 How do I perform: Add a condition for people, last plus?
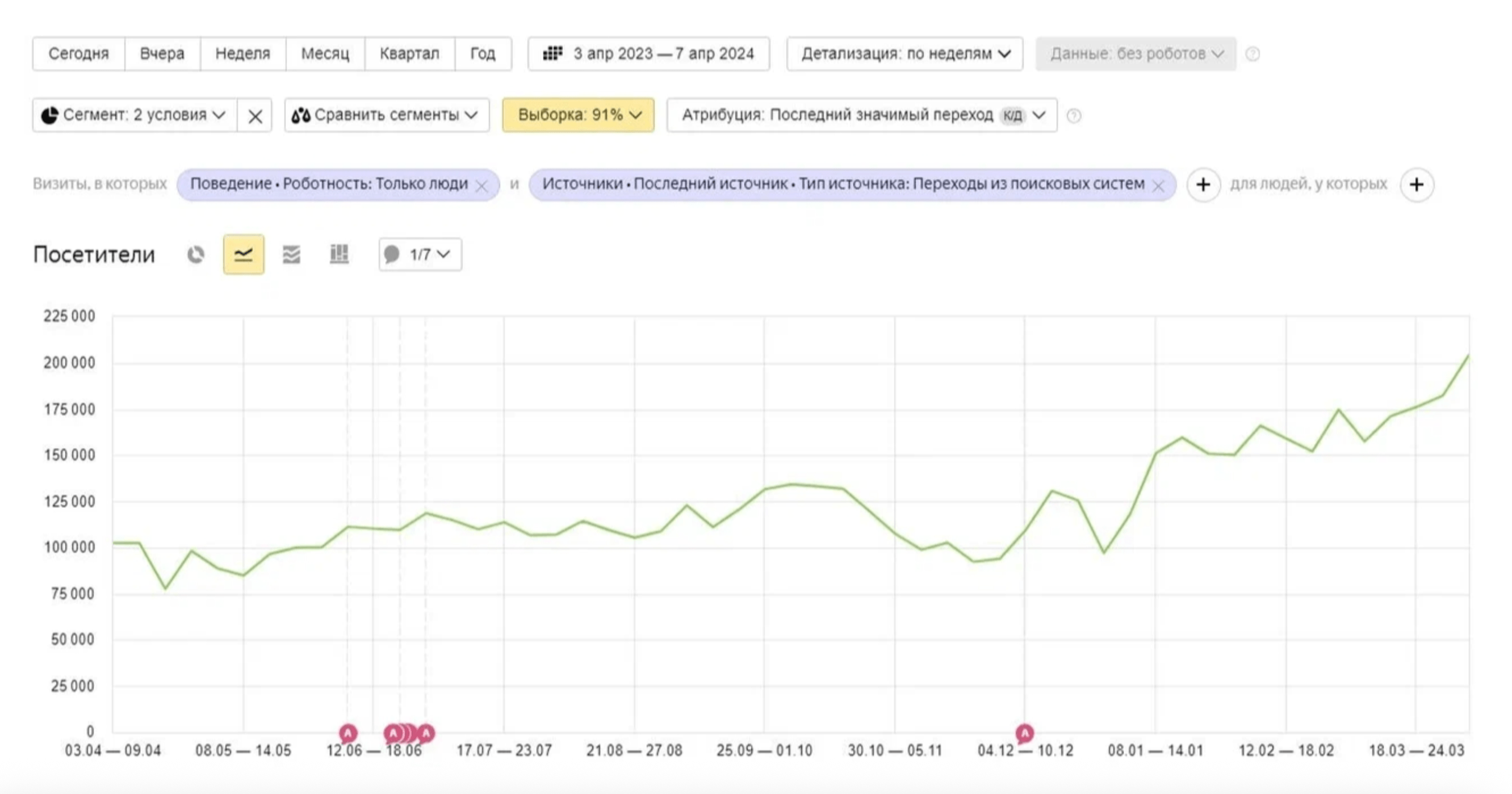pyautogui.click(x=1416, y=185)
